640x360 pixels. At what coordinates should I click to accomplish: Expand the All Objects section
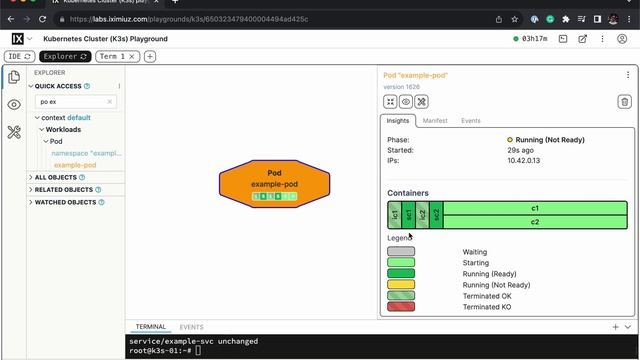(x=31, y=177)
